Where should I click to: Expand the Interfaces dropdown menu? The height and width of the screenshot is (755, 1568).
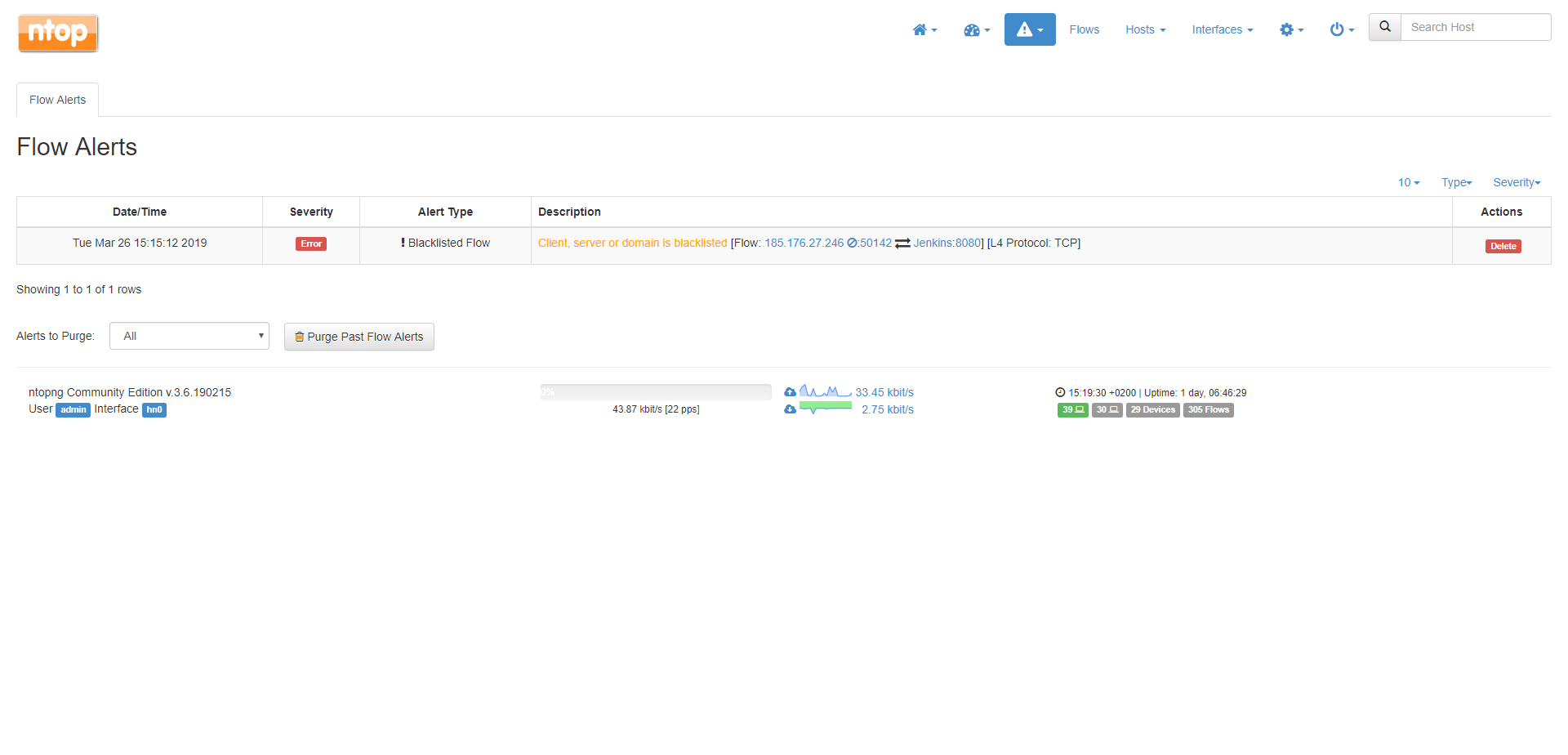tap(1222, 30)
